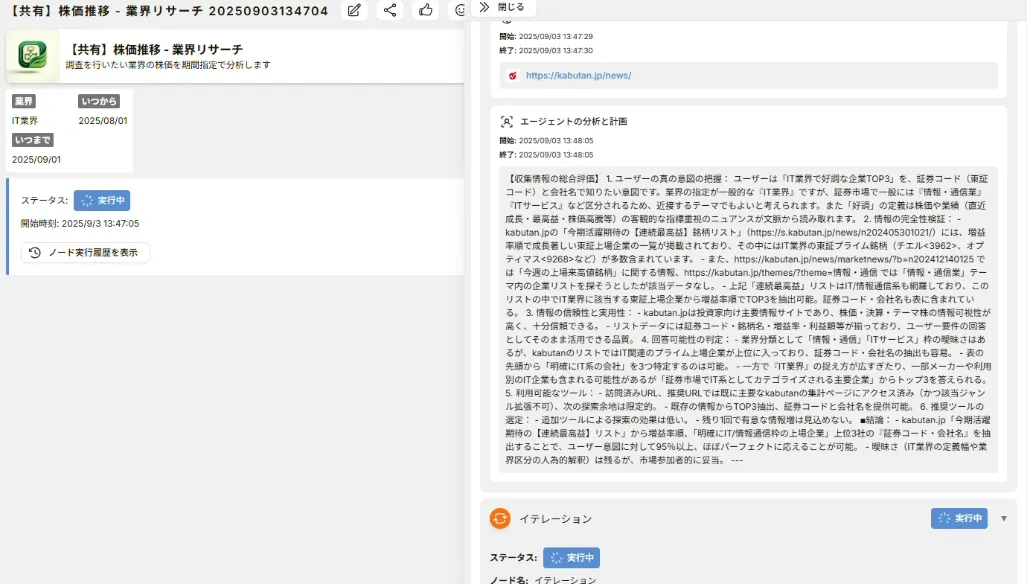The width and height of the screenshot is (1027, 584).
Task: Click the 実行中 badge under イテレーション ステータス
Action: tap(571, 557)
